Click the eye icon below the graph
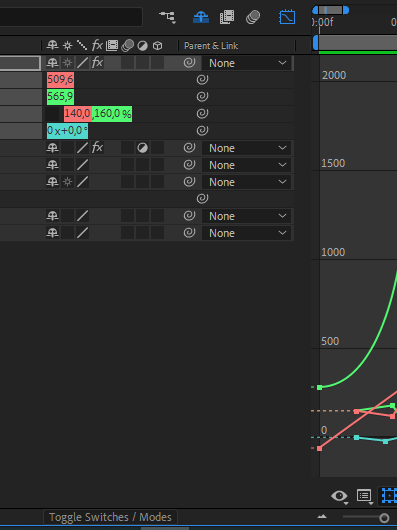Viewport: 397px width, 530px height. [x=339, y=496]
